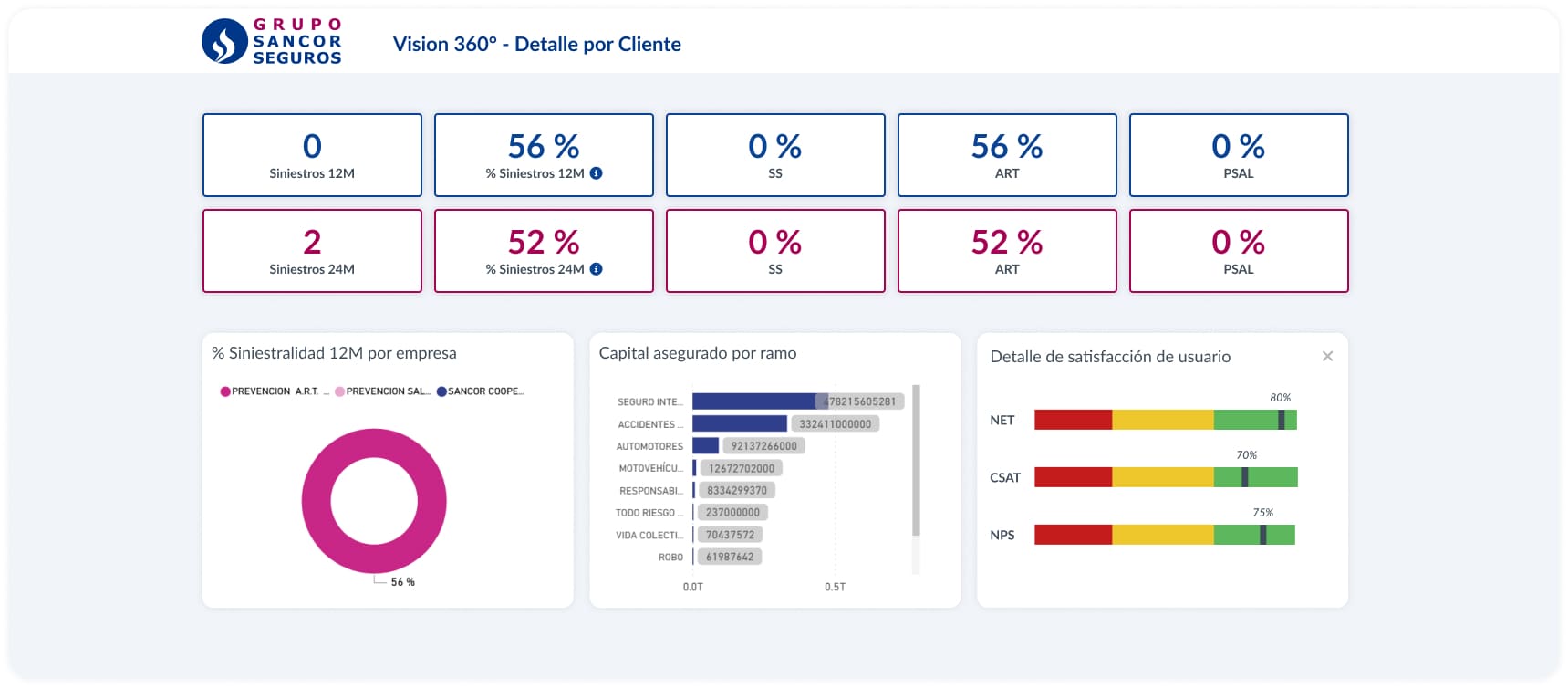This screenshot has height=688, width=1568.
Task: Select the 56 % ART card
Action: (1007, 155)
